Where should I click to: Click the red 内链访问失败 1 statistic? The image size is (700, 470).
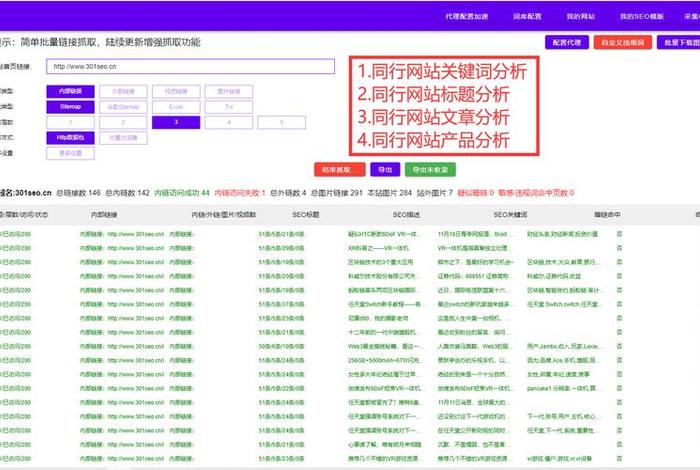coord(240,193)
